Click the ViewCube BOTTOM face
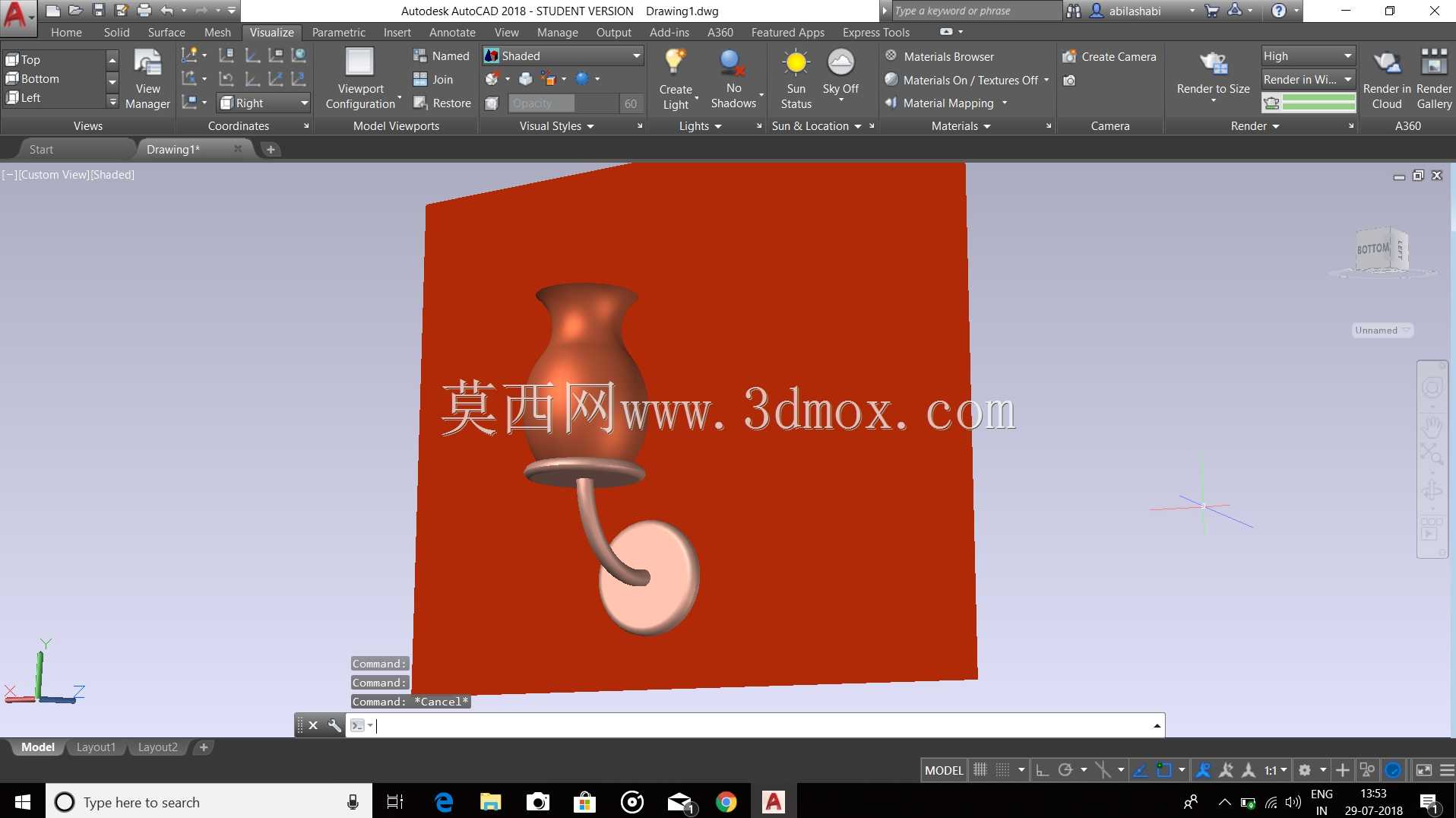 (1372, 249)
